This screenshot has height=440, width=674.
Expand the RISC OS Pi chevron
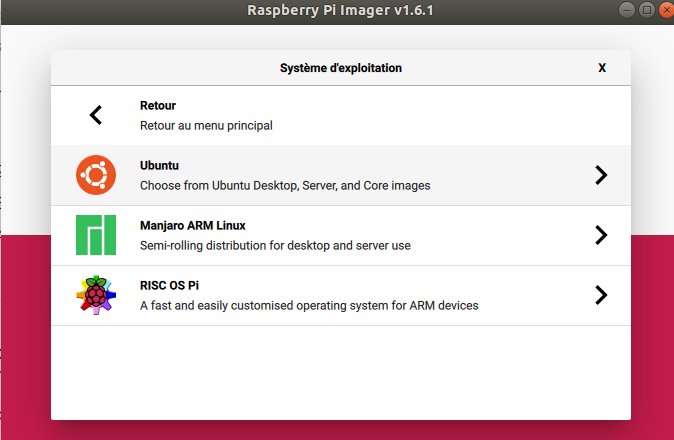pyautogui.click(x=601, y=295)
